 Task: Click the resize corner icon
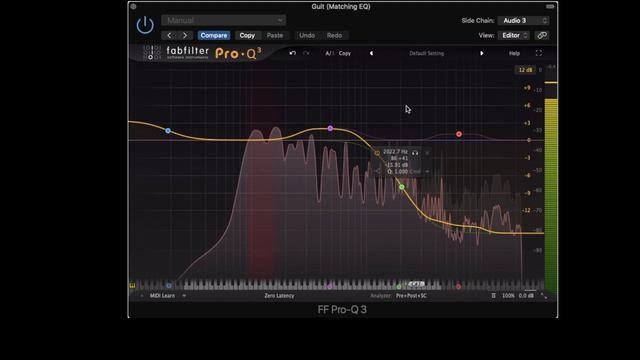(x=544, y=296)
